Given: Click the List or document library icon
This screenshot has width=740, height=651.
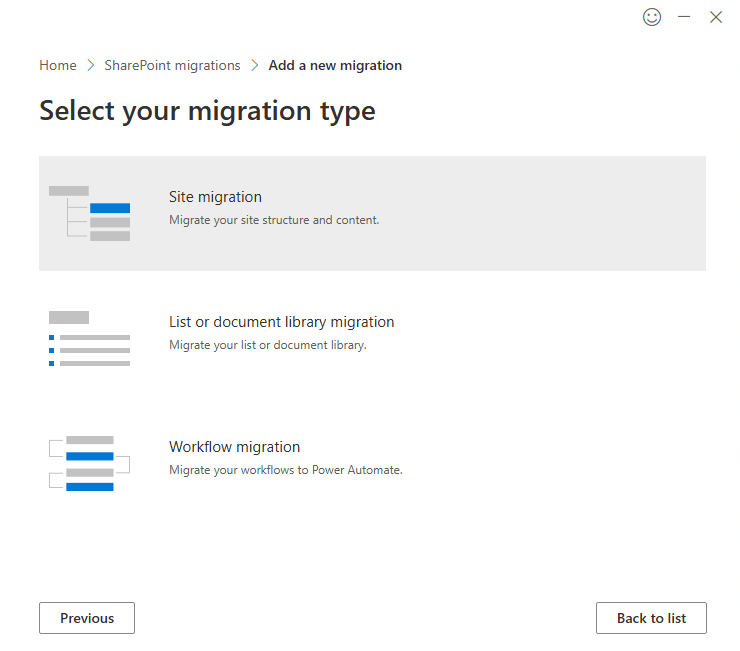Looking at the screenshot, I should click(x=90, y=338).
